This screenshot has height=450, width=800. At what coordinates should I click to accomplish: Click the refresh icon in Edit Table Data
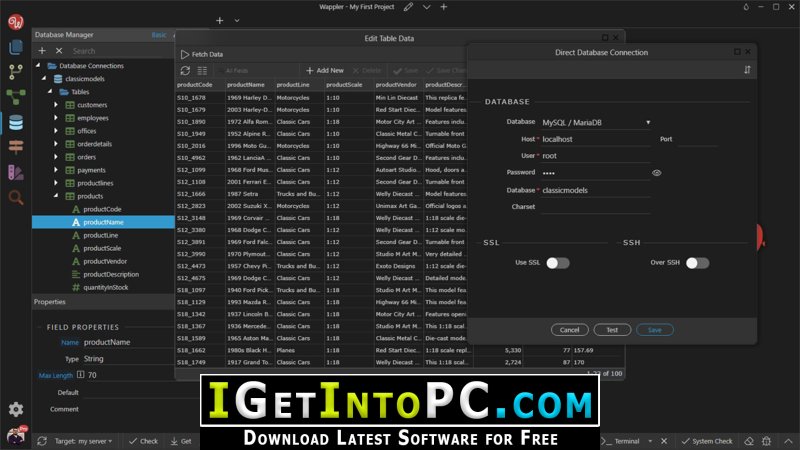click(x=185, y=70)
